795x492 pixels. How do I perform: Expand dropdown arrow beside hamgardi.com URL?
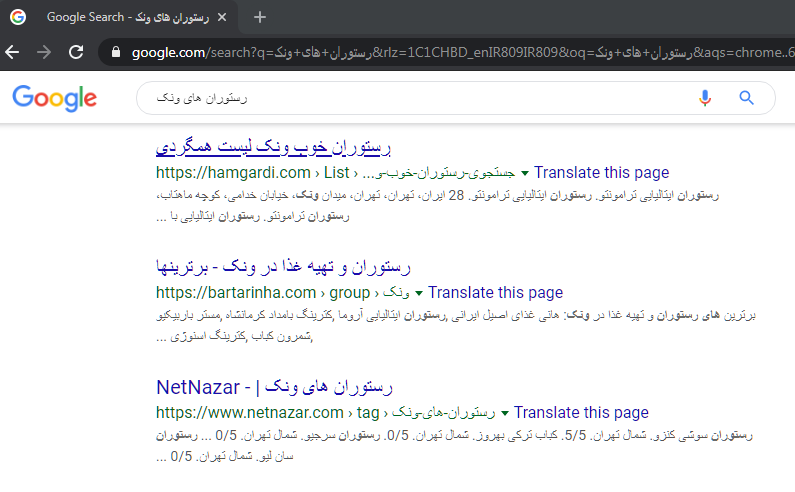[x=525, y=173]
